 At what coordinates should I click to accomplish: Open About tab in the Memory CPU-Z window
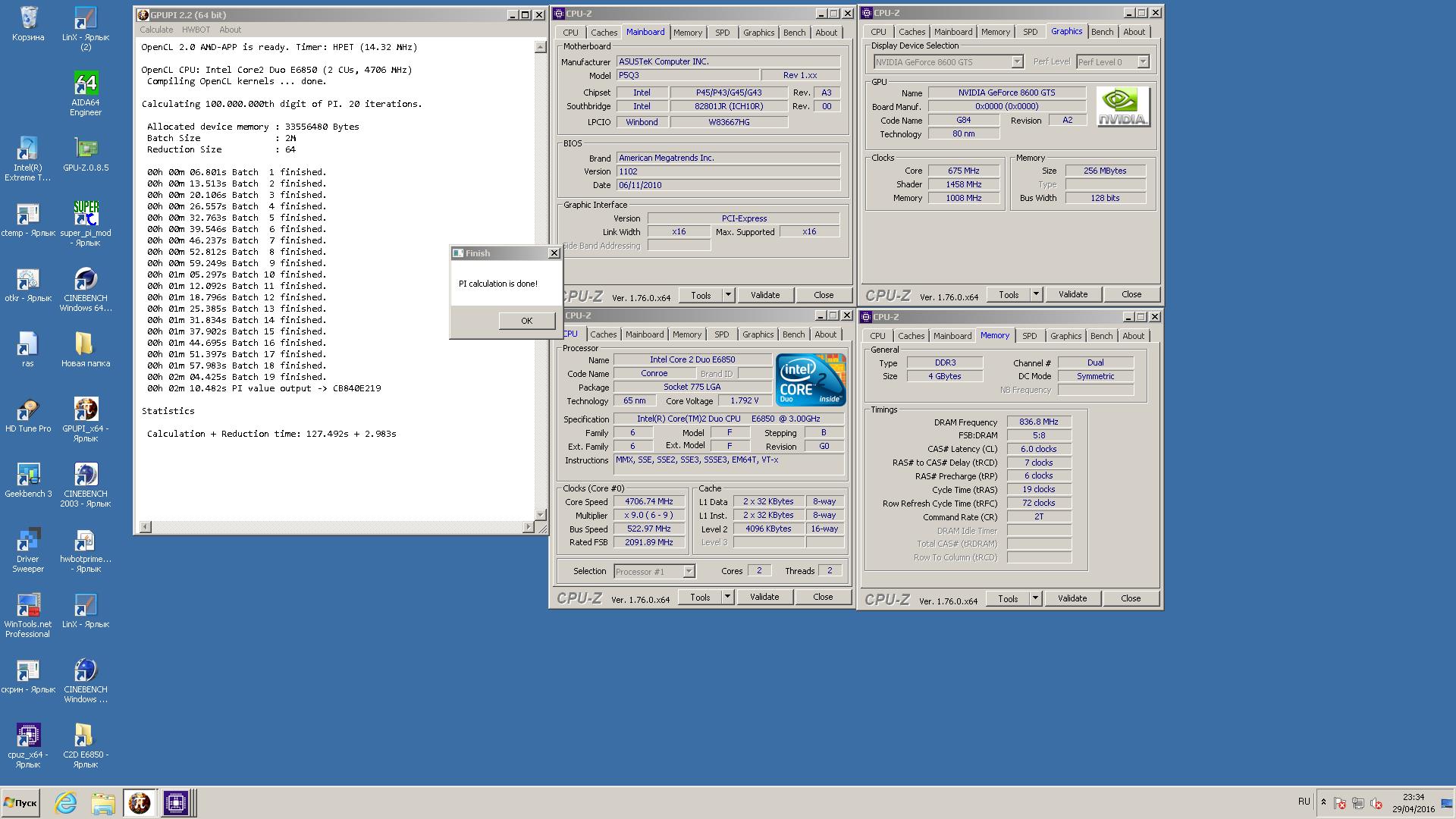(1133, 336)
